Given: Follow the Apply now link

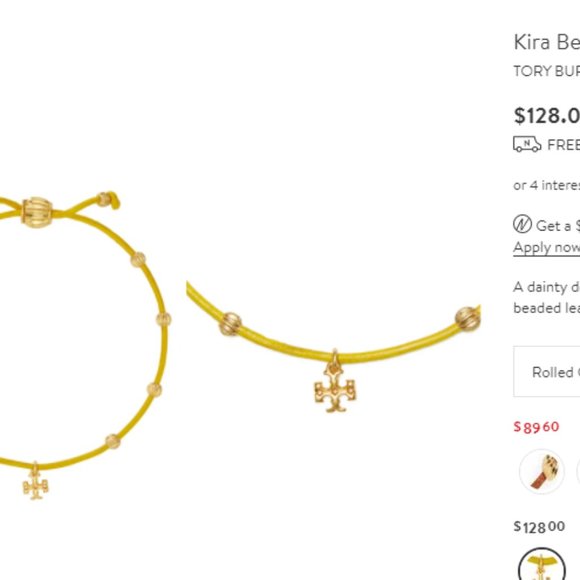Looking at the screenshot, I should 546,247.
